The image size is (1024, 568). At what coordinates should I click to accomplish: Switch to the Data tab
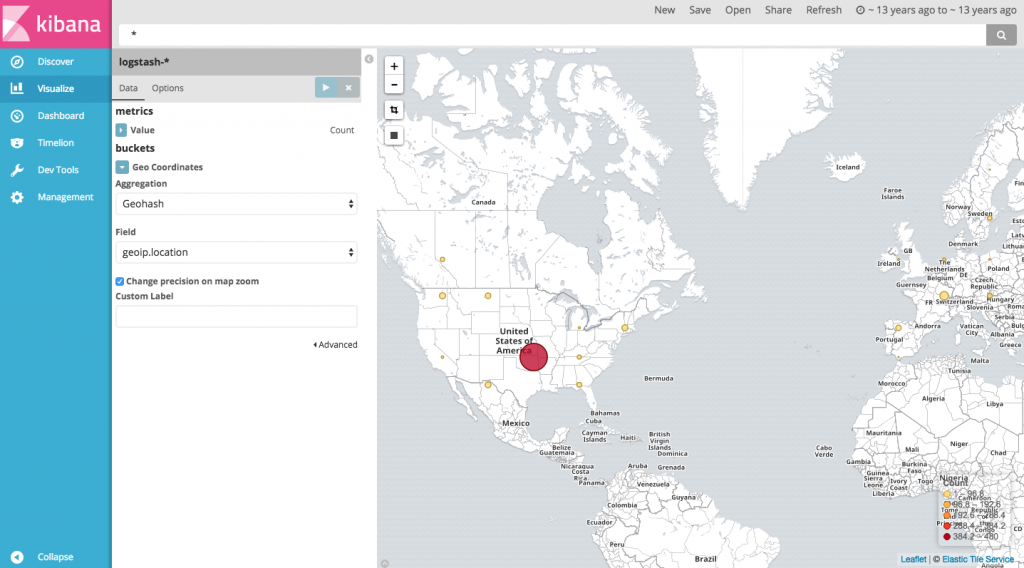click(128, 88)
